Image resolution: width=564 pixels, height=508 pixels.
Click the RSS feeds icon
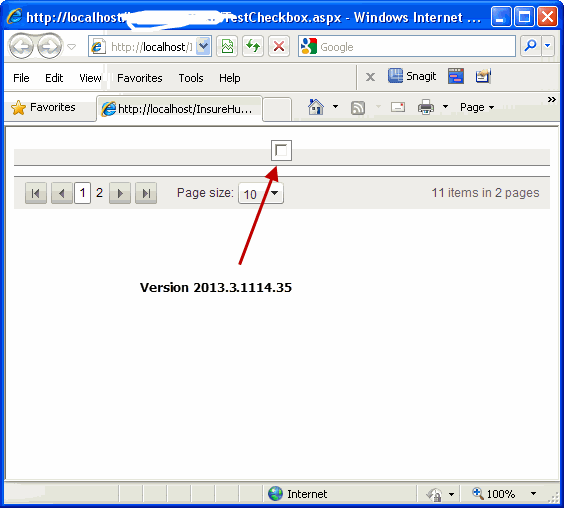[358, 108]
